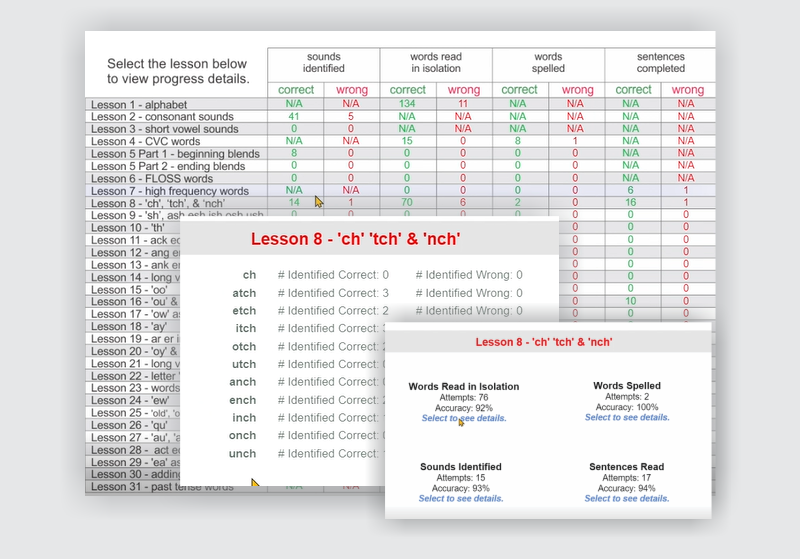Viewport: 800px width, 559px height.
Task: Click the 'sounds identified' column header
Action: click(x=323, y=63)
